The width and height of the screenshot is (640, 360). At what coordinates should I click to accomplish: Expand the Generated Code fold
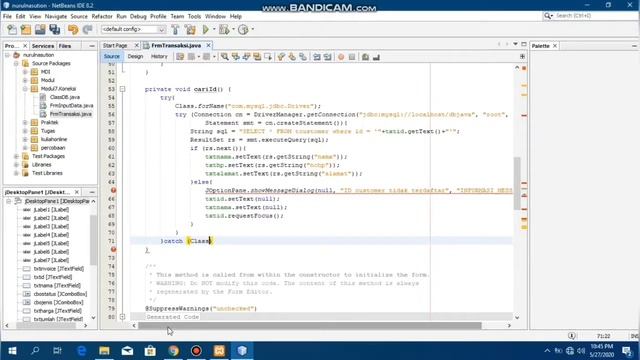(x=122, y=317)
